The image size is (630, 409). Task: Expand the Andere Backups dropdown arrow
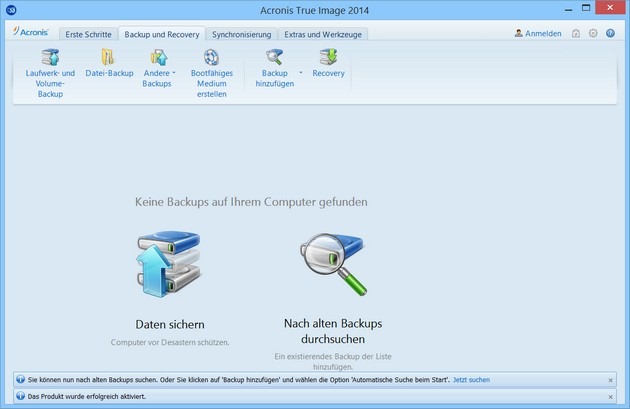174,73
